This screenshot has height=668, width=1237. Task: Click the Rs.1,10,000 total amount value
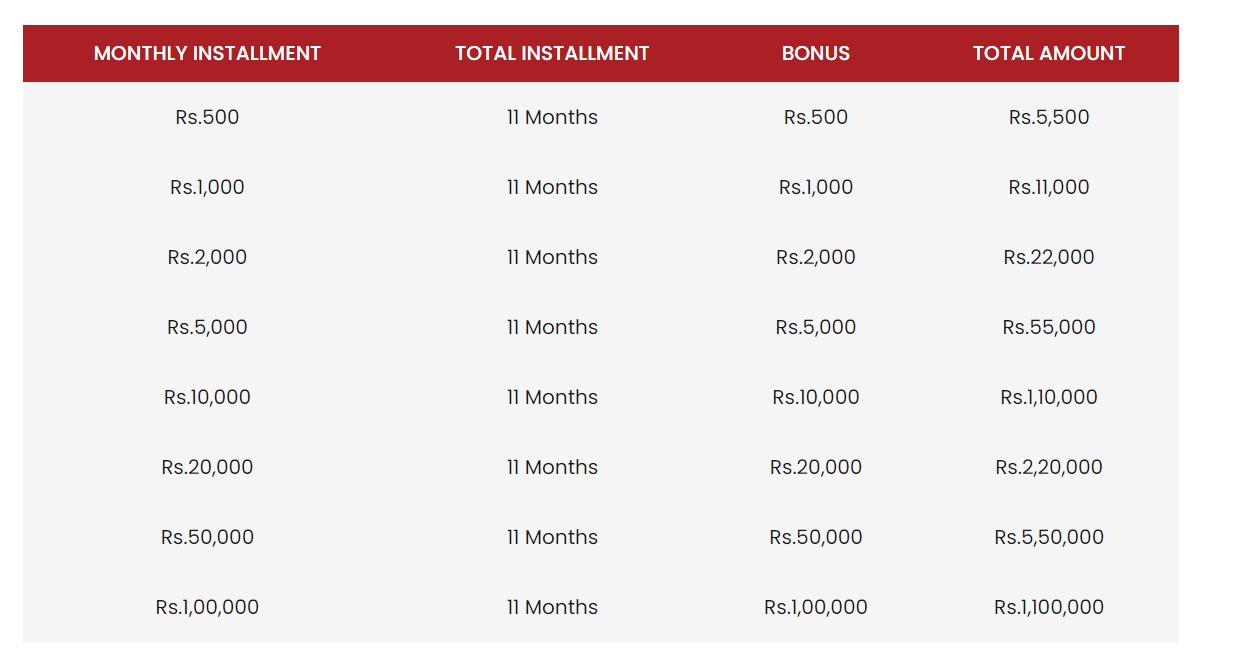1049,397
